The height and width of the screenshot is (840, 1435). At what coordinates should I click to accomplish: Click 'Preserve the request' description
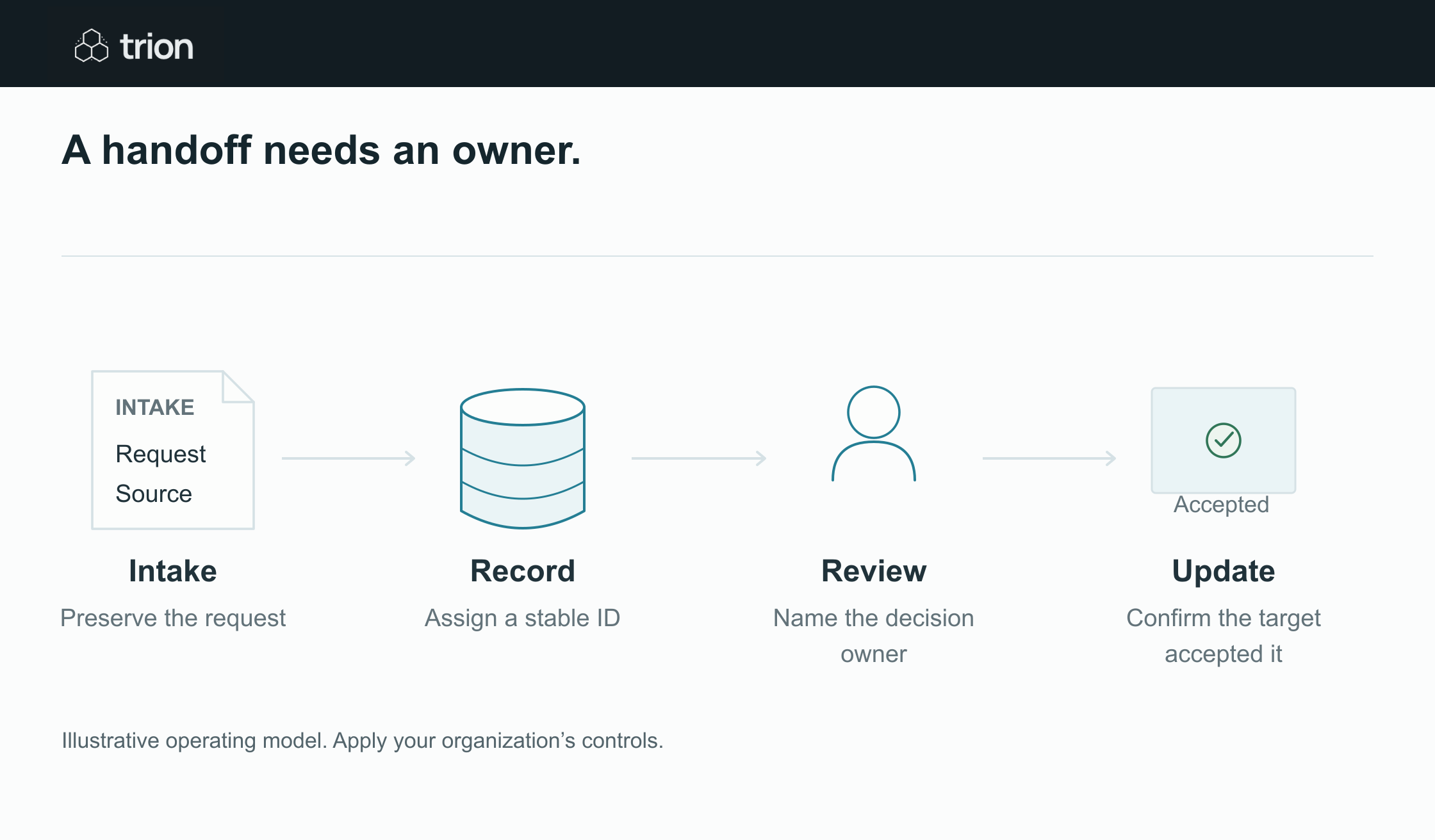[173, 618]
